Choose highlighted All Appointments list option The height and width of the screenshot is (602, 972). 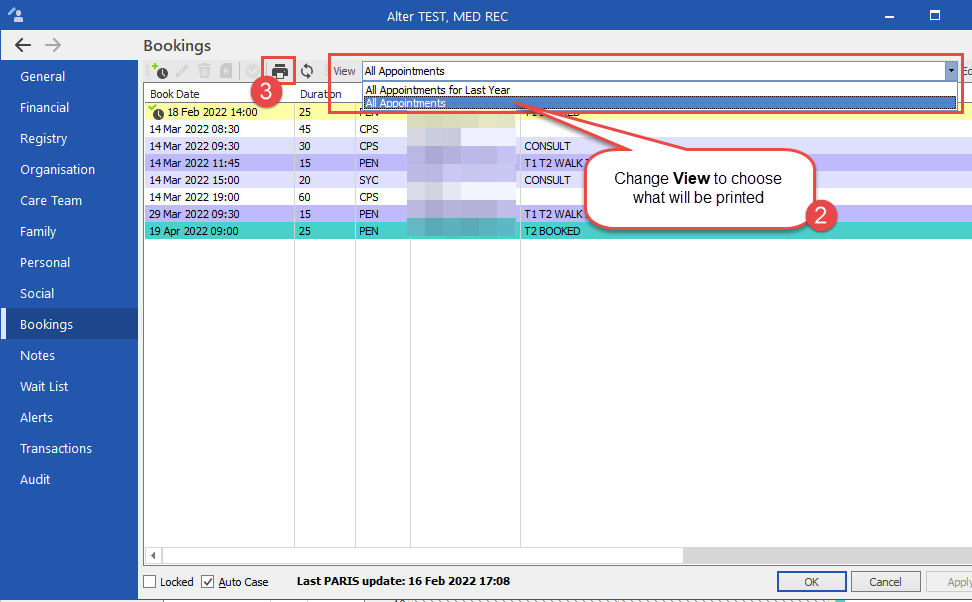click(x=660, y=103)
